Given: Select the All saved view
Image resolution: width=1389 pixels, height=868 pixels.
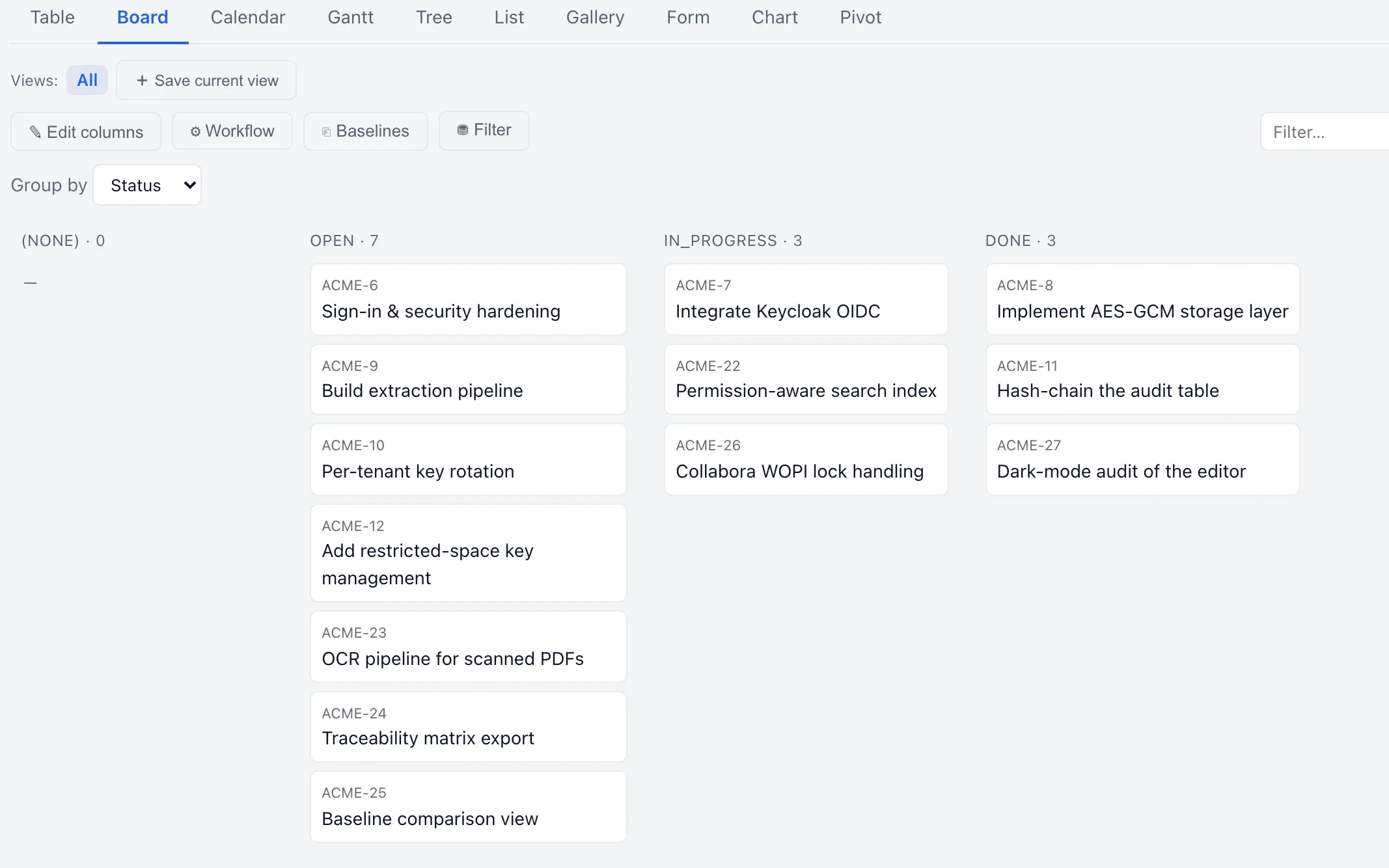Looking at the screenshot, I should [x=87, y=80].
